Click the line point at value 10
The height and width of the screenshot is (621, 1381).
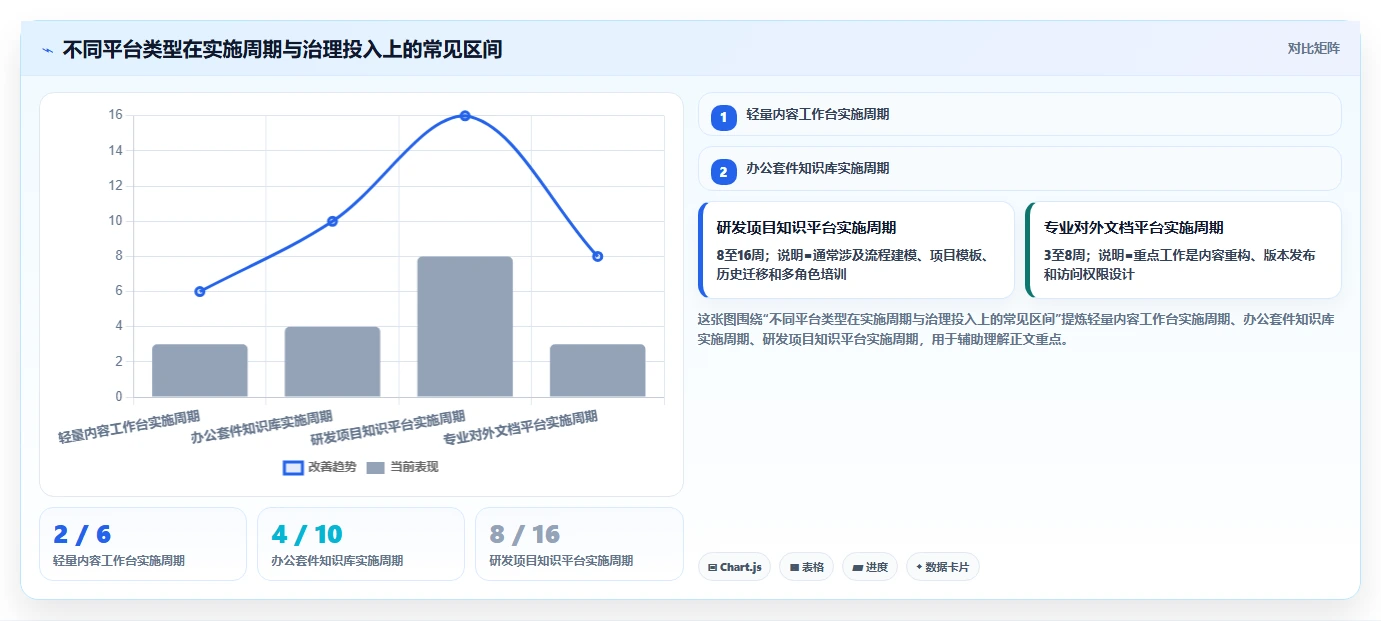tap(332, 221)
